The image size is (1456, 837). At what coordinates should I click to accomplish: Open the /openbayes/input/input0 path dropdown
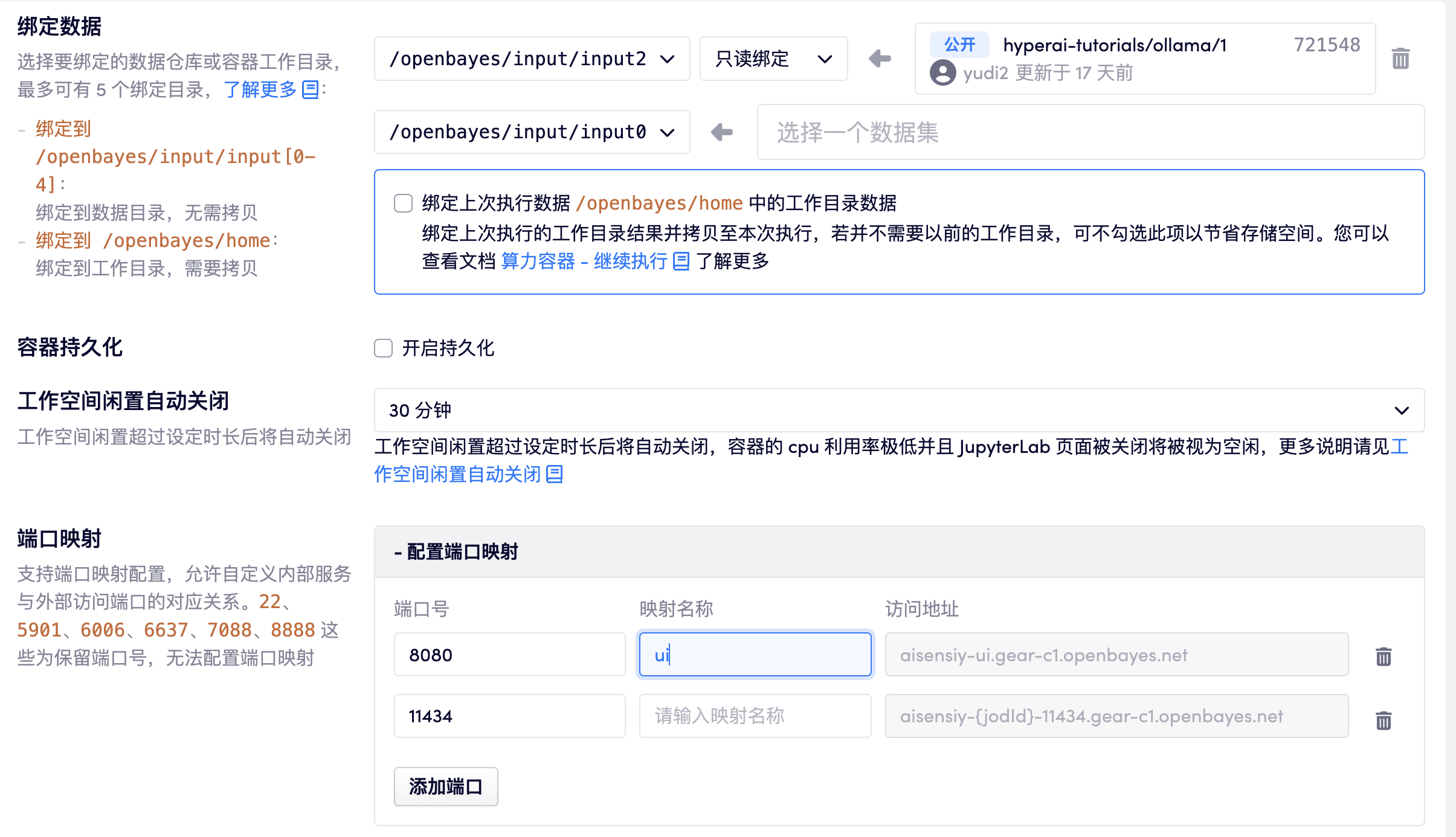[532, 132]
